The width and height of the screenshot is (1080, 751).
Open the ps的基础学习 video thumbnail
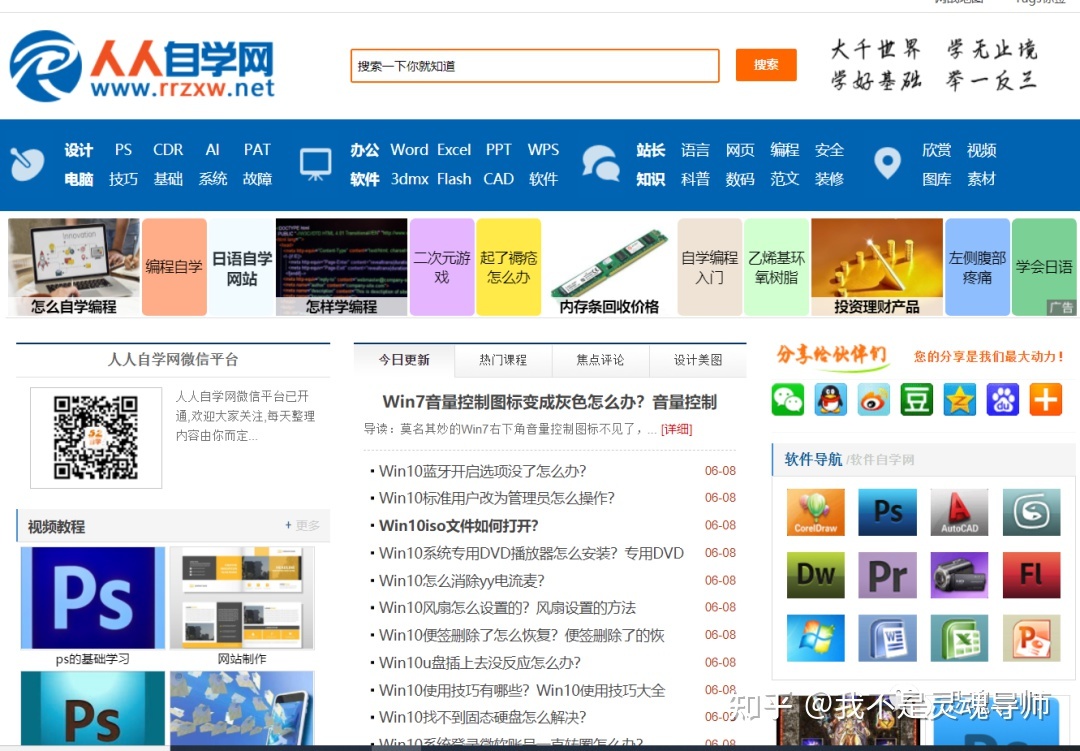click(93, 598)
